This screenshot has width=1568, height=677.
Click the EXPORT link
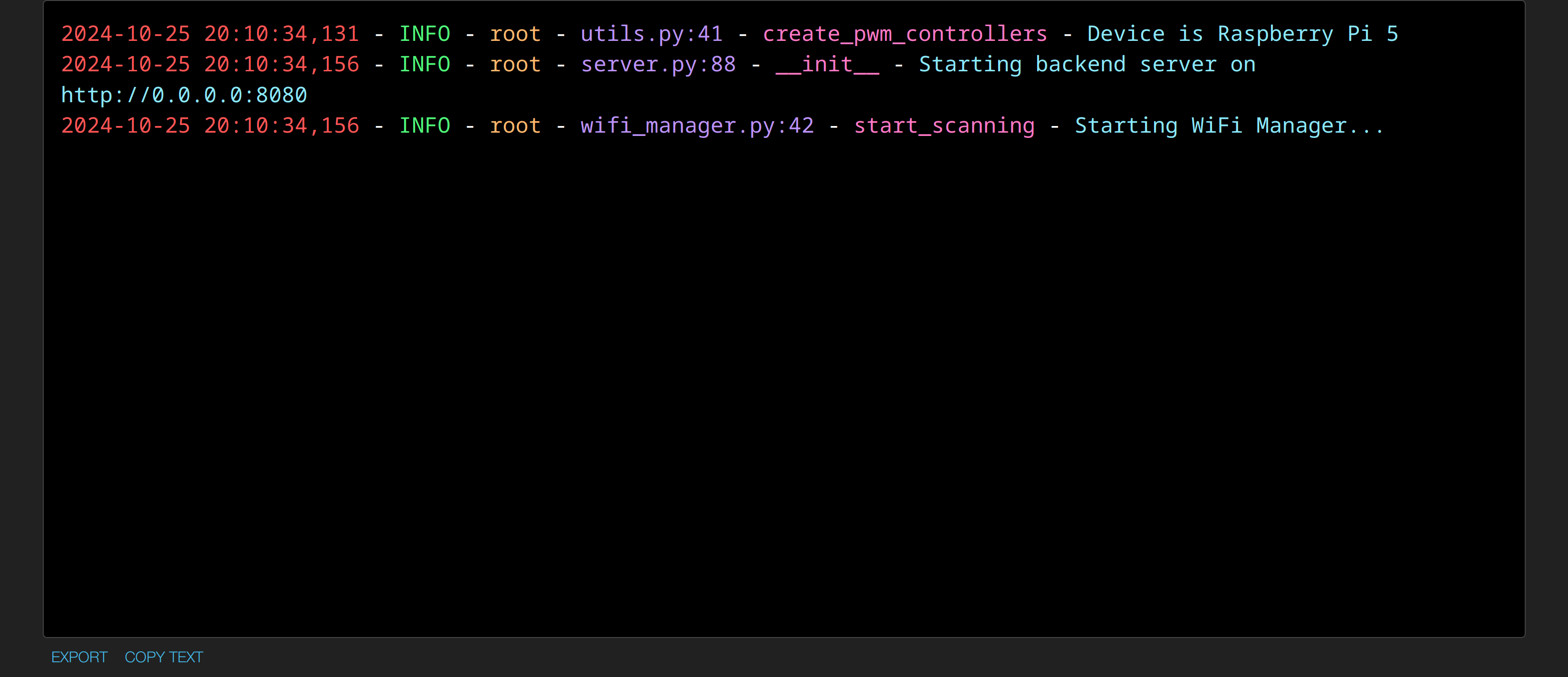pos(79,657)
